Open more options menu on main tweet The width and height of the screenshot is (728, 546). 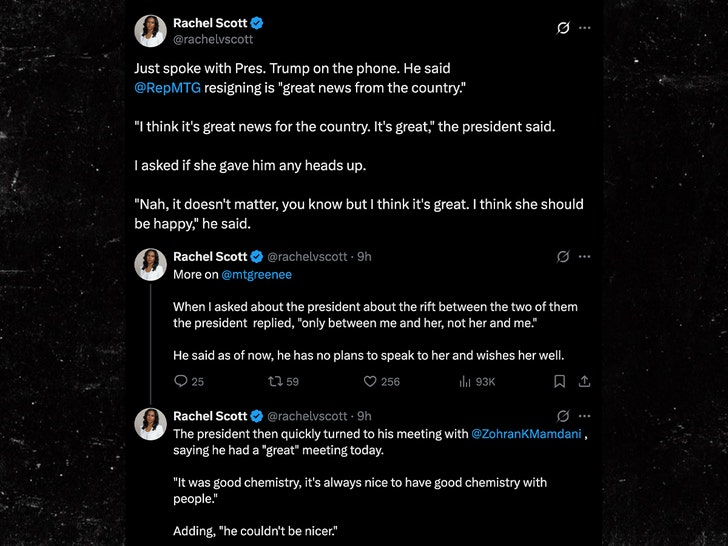coord(585,28)
